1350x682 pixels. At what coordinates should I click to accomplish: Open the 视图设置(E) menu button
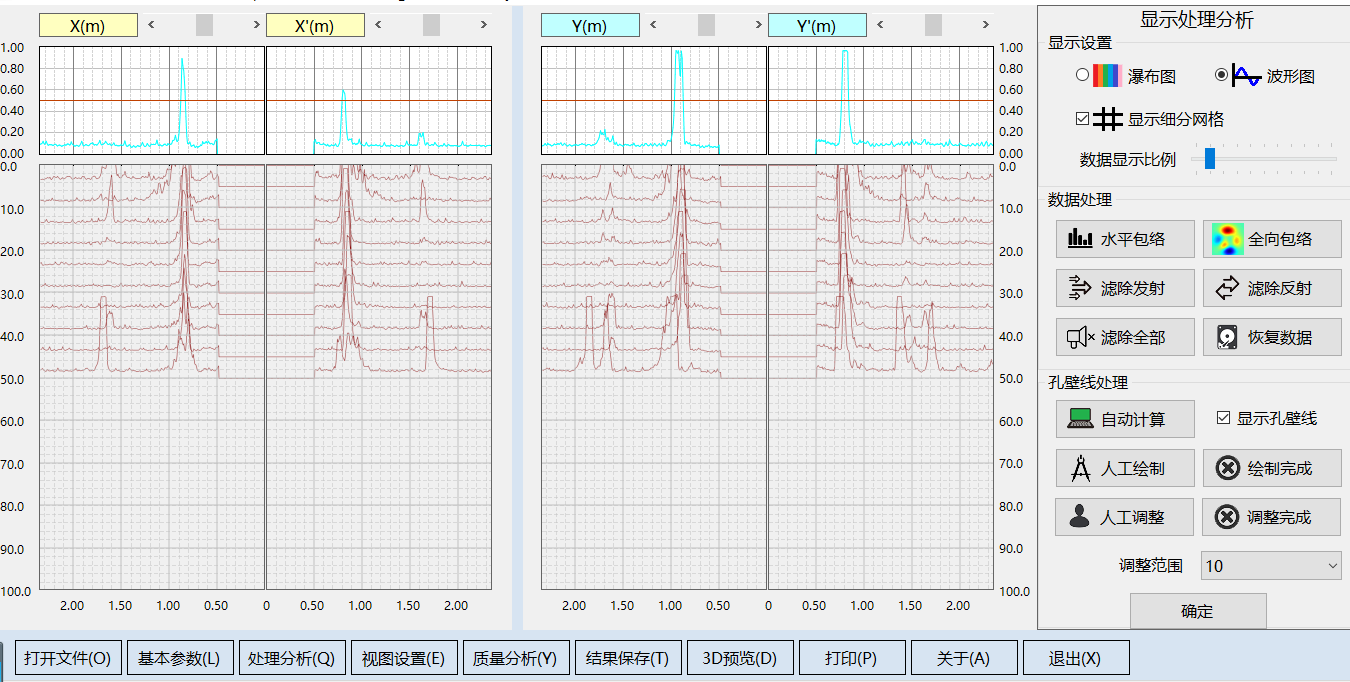click(404, 658)
